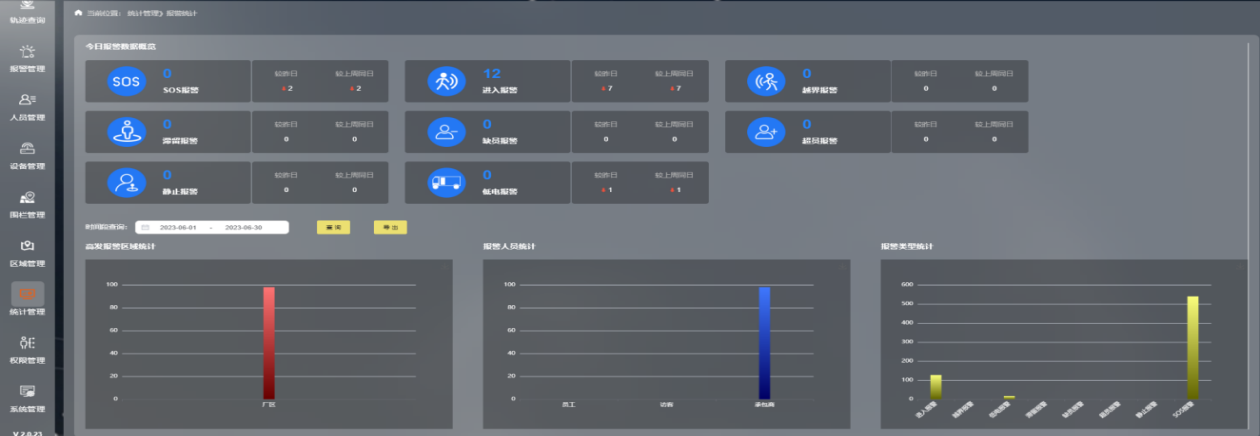Image resolution: width=1260 pixels, height=436 pixels.
Task: Open 围栏管理 from the sidebar
Action: tap(27, 204)
